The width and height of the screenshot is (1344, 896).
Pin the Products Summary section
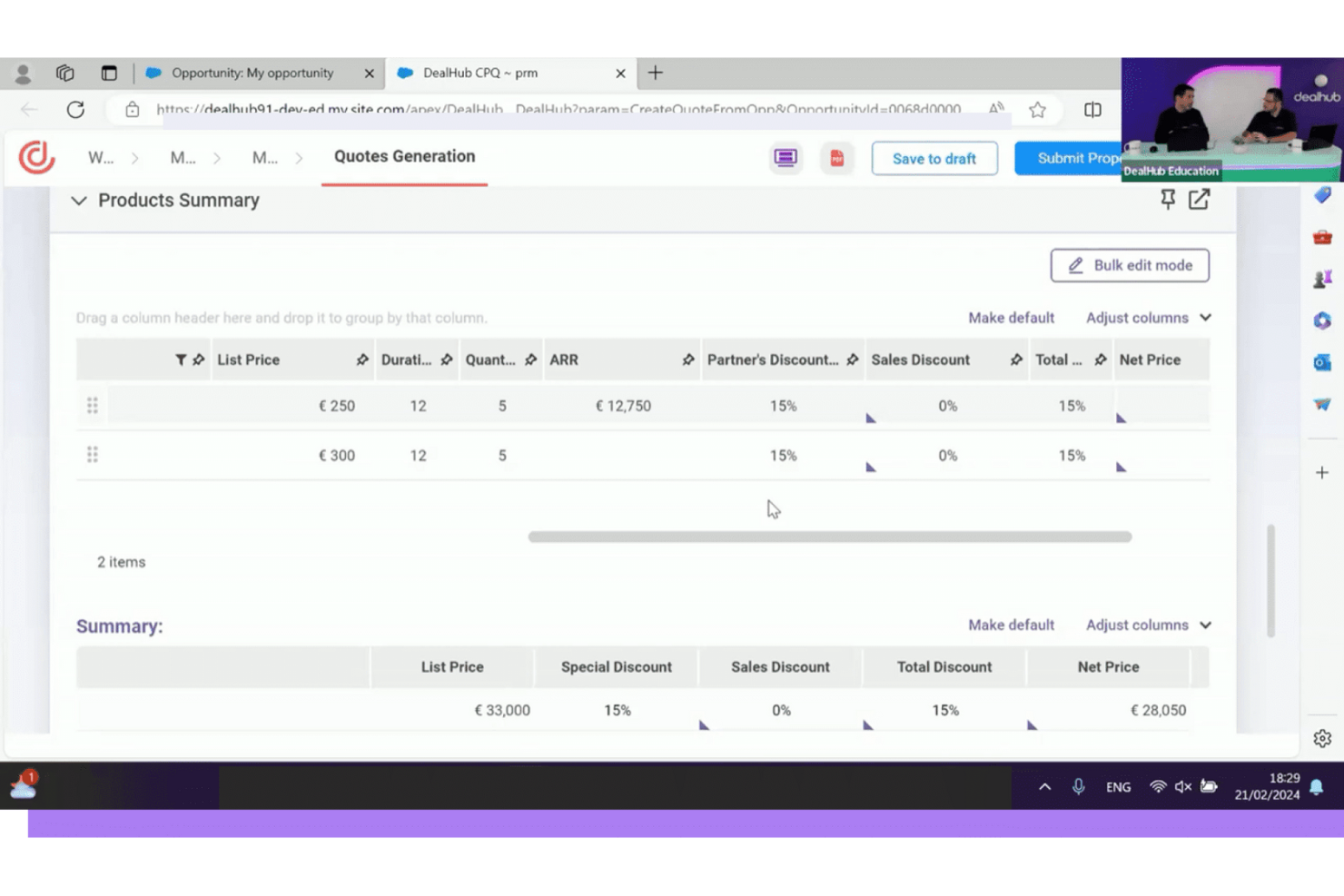tap(1168, 199)
